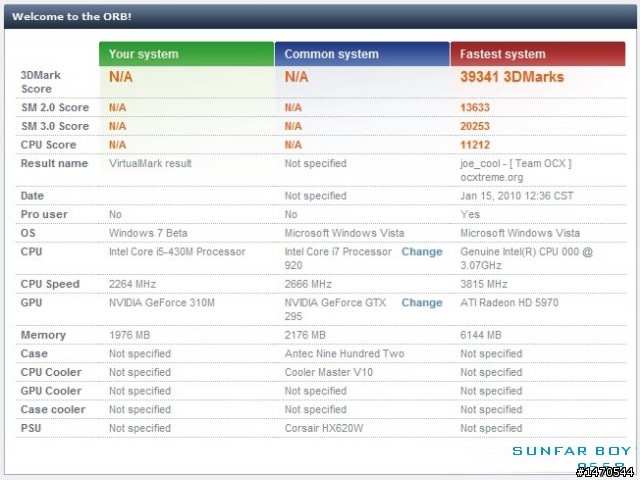Image resolution: width=640 pixels, height=480 pixels.
Task: Click the Pro user row label
Action: 44,215
